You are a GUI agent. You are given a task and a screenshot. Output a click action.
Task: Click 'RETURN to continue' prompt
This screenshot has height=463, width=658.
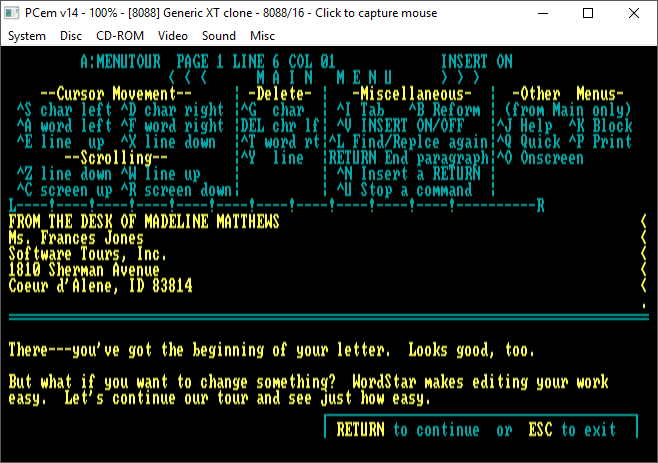click(x=408, y=430)
